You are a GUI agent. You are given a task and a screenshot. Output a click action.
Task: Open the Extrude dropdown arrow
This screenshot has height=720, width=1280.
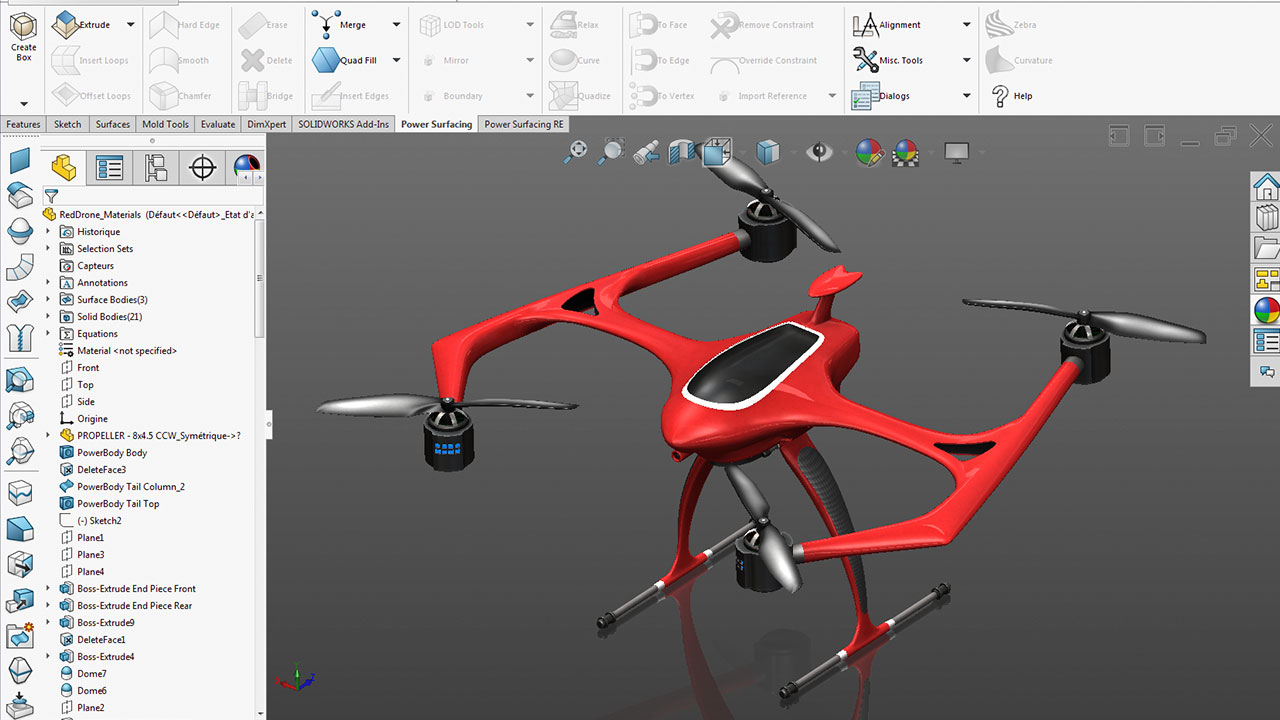pos(131,24)
